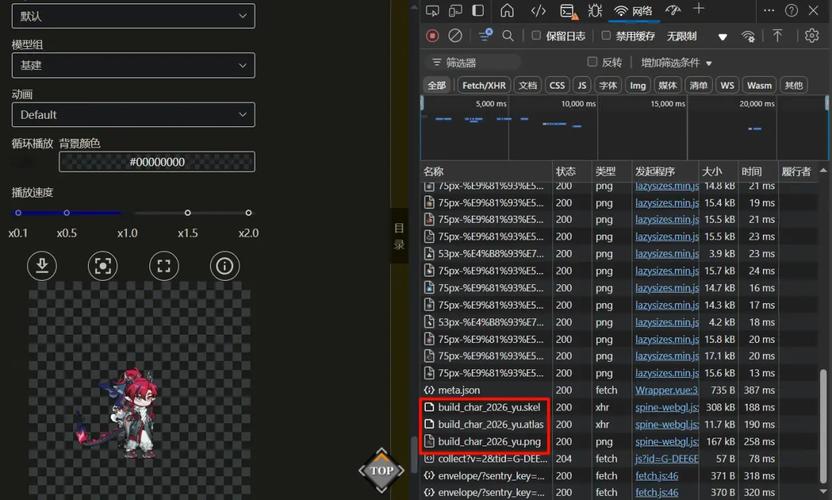Open the 模型组 基建 dropdown

pos(133,65)
